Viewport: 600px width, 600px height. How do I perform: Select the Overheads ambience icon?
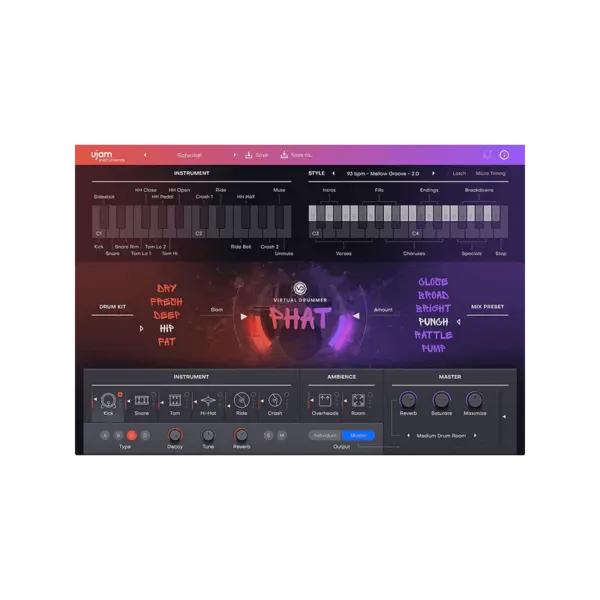point(325,401)
